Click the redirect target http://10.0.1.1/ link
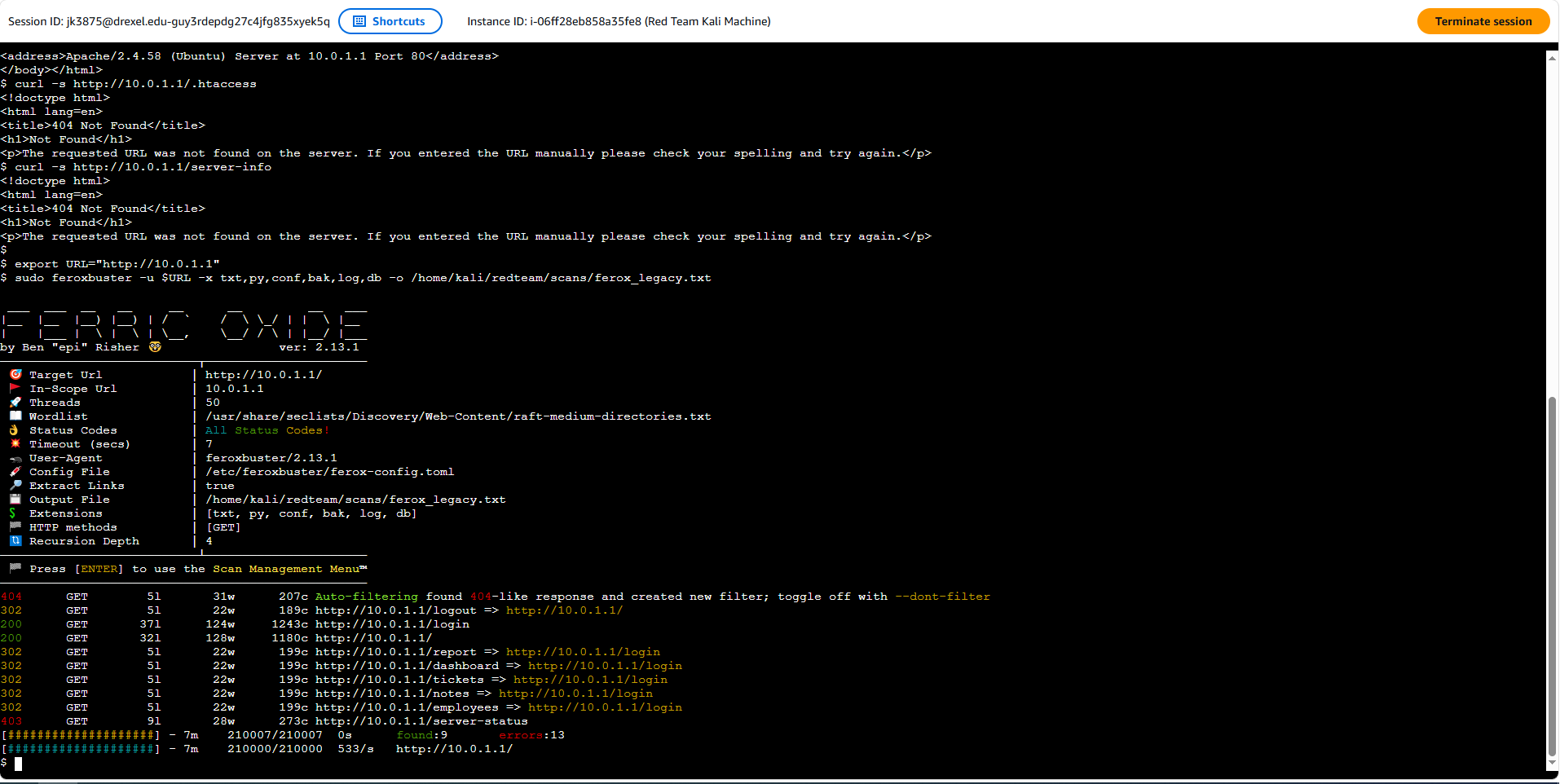Screen dimensions: 1560x784 coord(564,610)
